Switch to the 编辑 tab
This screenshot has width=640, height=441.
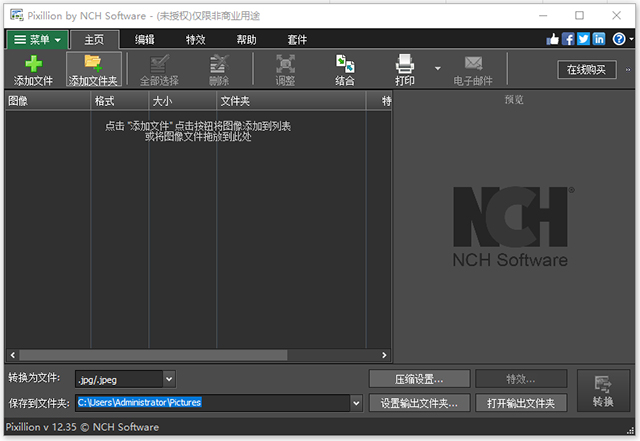[x=145, y=39]
